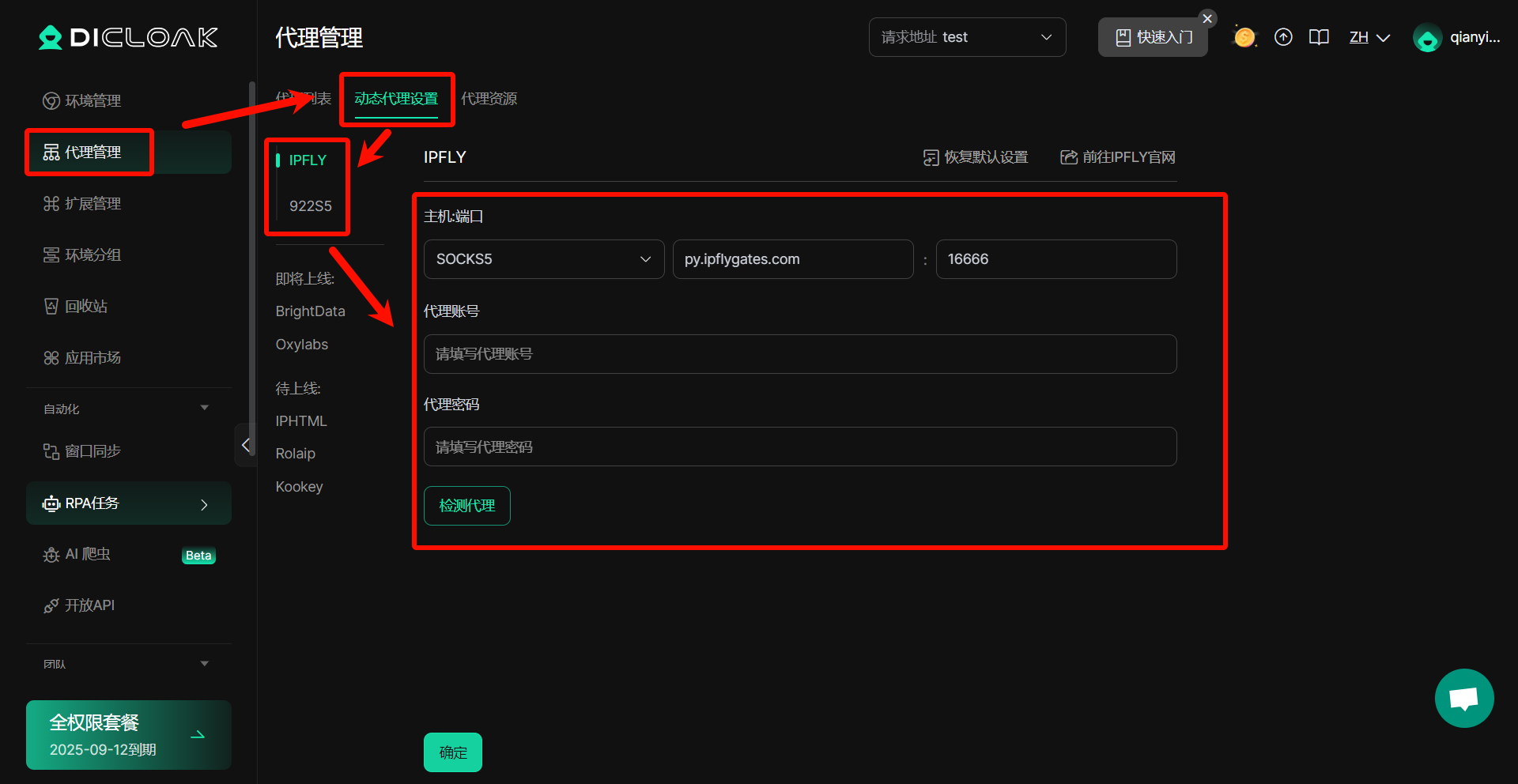
Task: Open the ZH language dropdown
Action: click(1369, 37)
